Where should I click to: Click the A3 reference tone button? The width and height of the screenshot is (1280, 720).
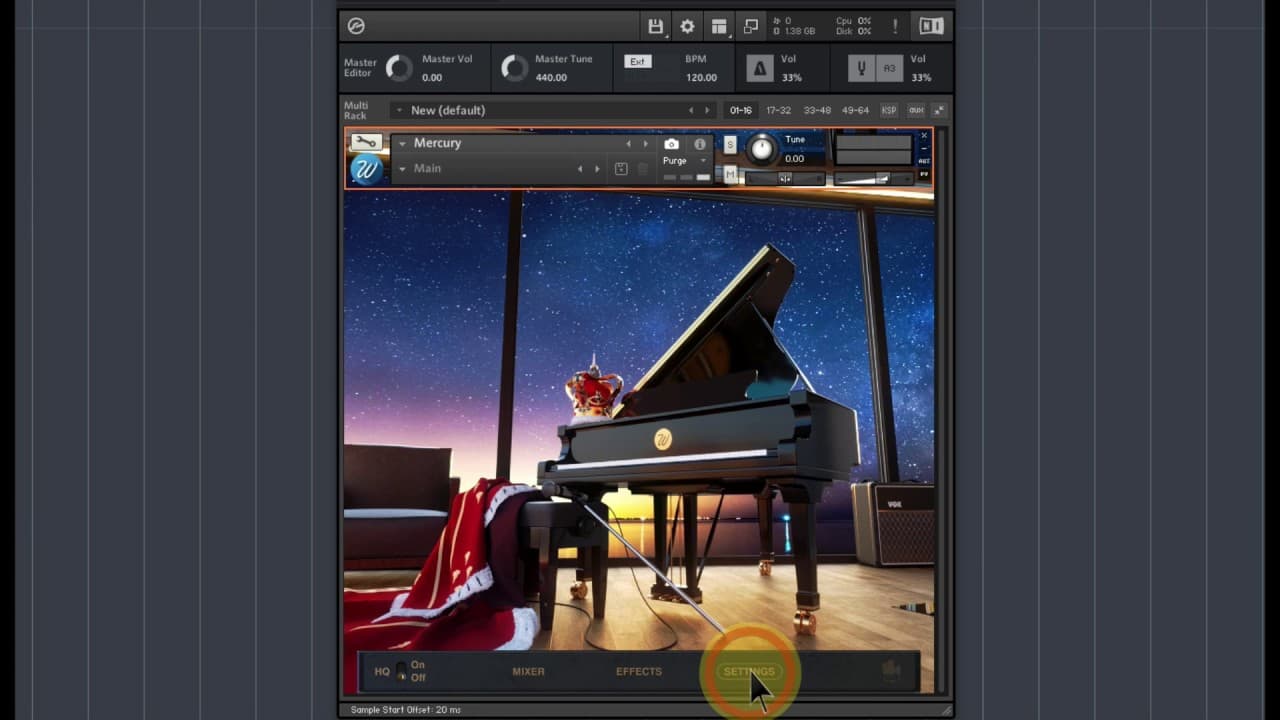(889, 68)
